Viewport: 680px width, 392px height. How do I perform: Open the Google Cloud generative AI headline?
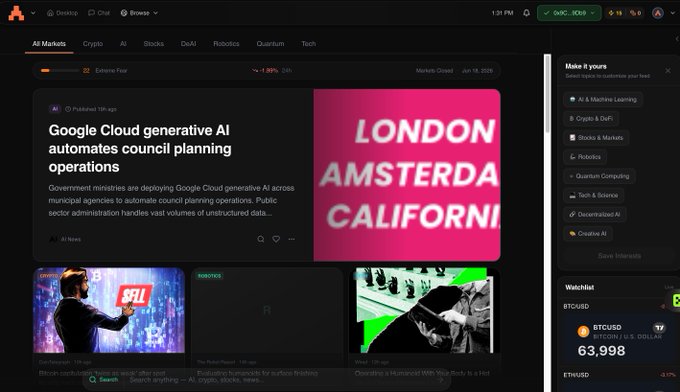tap(140, 148)
